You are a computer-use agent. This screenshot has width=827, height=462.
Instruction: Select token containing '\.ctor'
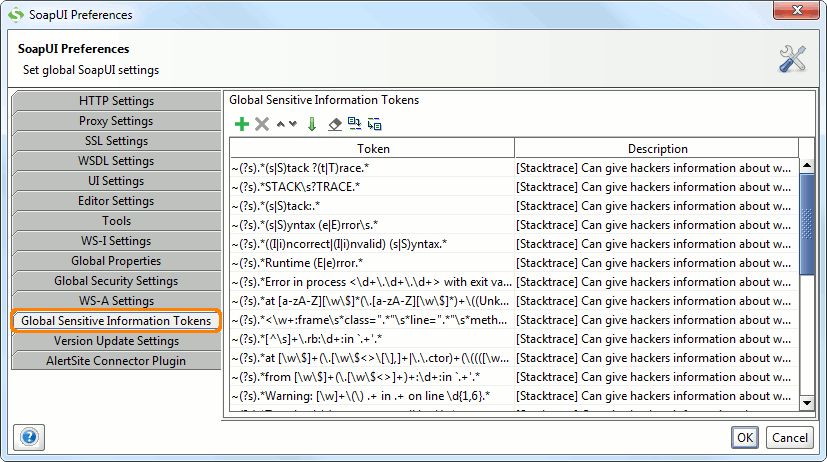pyautogui.click(x=372, y=358)
